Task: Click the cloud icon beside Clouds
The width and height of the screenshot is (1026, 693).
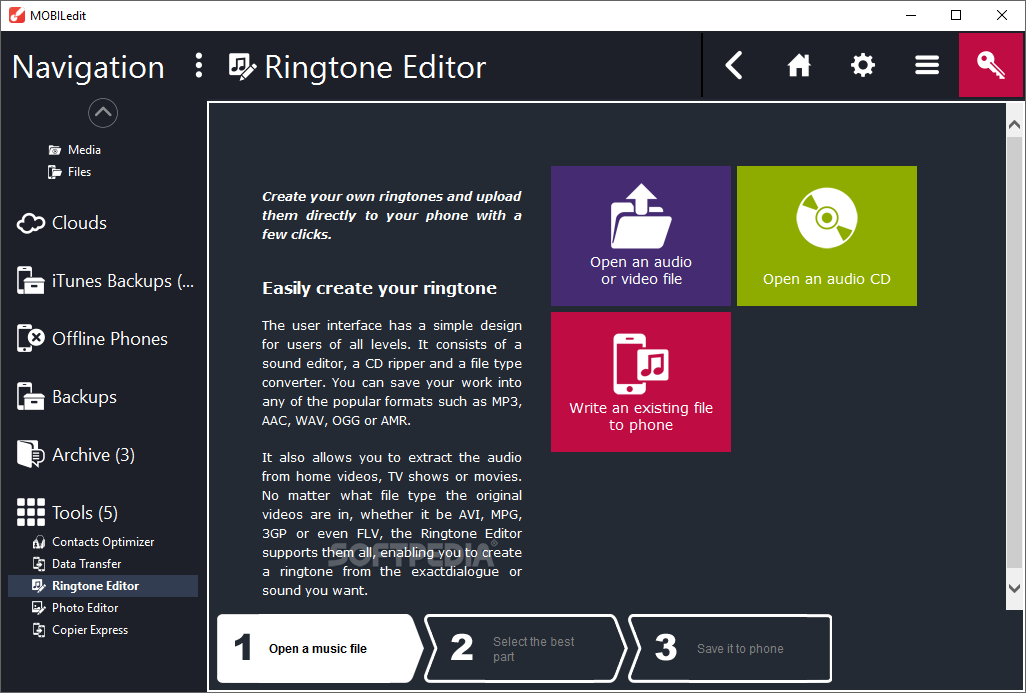Action: pos(30,223)
